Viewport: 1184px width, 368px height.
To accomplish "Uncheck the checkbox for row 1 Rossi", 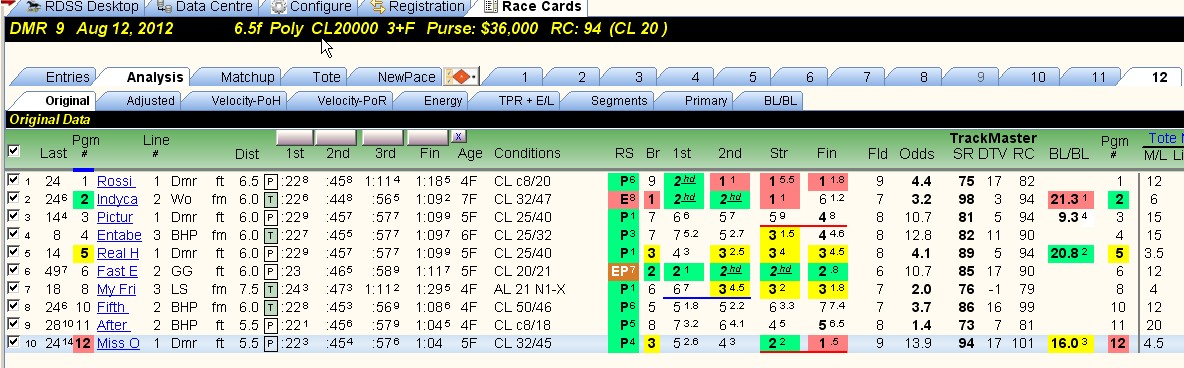I will click(x=13, y=181).
